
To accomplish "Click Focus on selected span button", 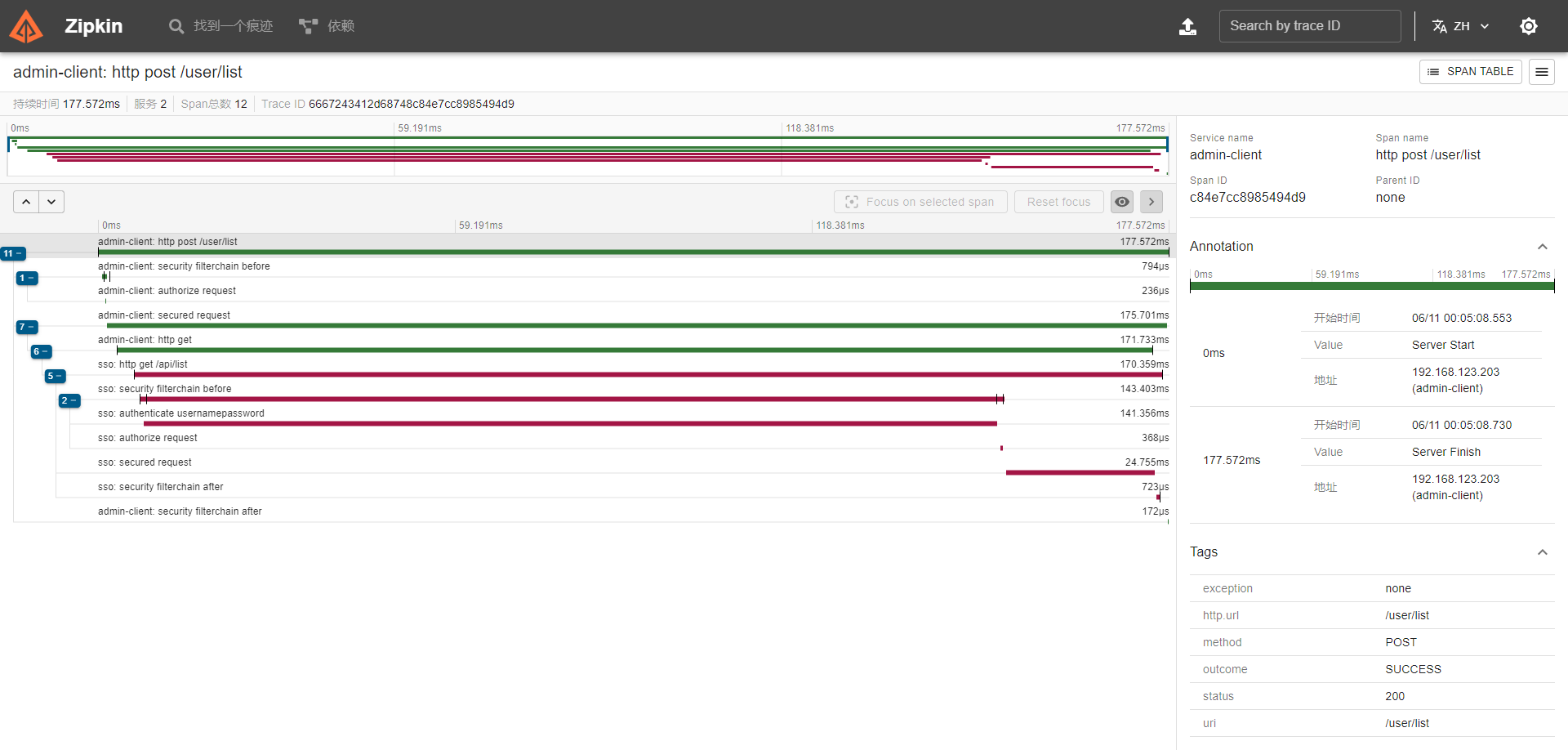I will tap(920, 202).
